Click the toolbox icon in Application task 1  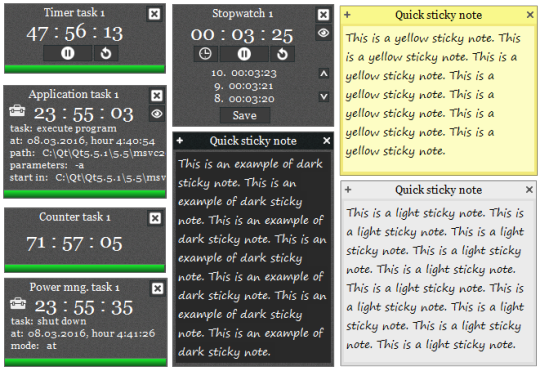click(x=17, y=111)
